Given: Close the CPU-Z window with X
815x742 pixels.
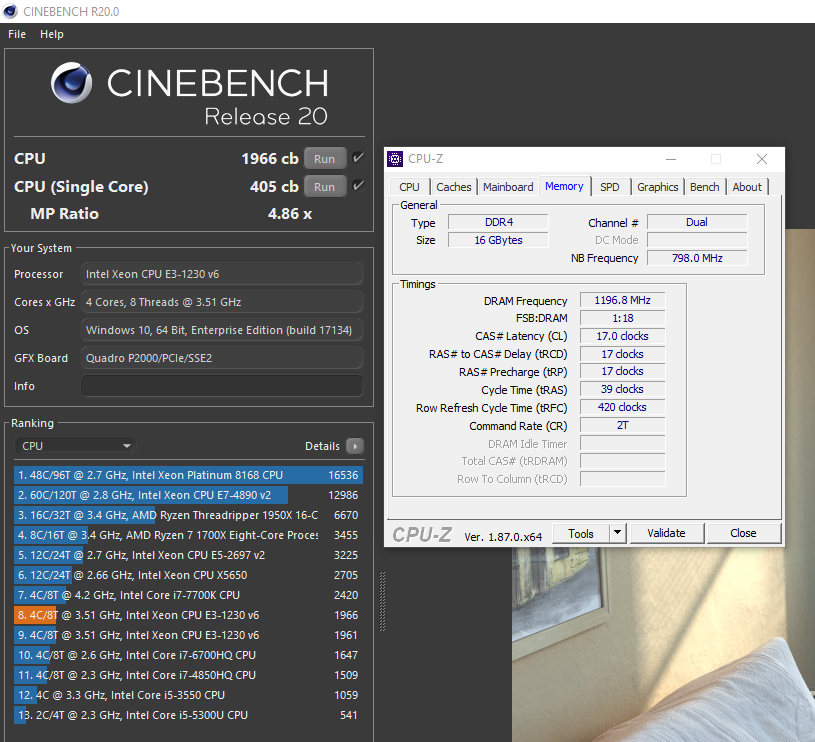Looking at the screenshot, I should point(762,159).
